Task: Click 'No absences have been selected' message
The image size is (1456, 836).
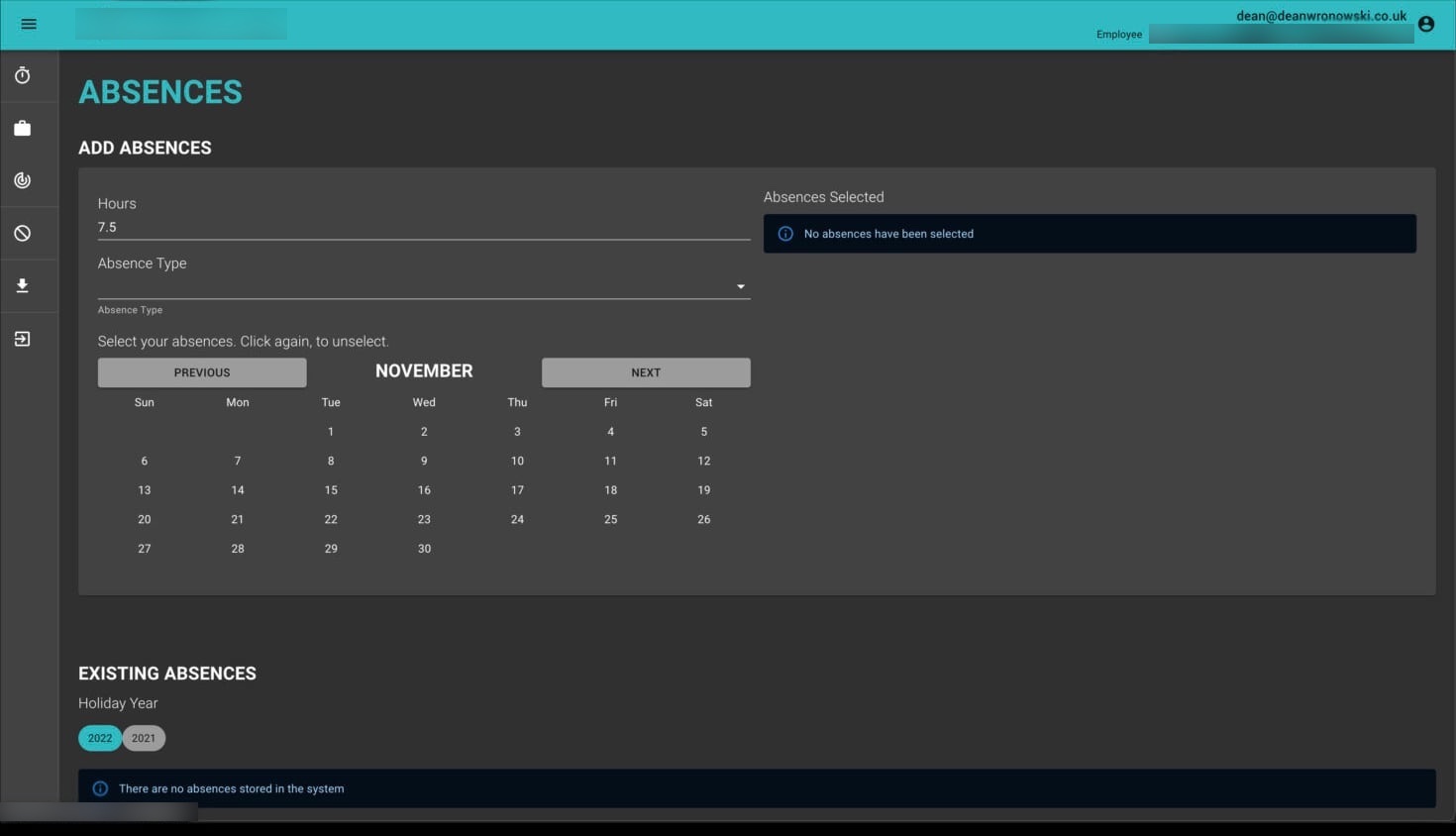Action: (888, 234)
